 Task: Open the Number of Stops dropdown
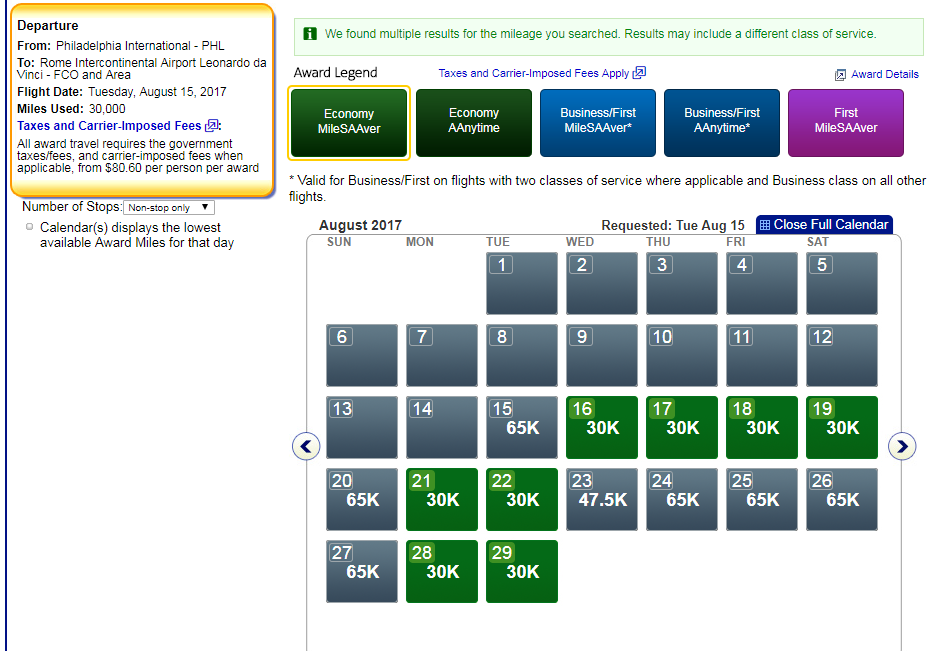[168, 207]
